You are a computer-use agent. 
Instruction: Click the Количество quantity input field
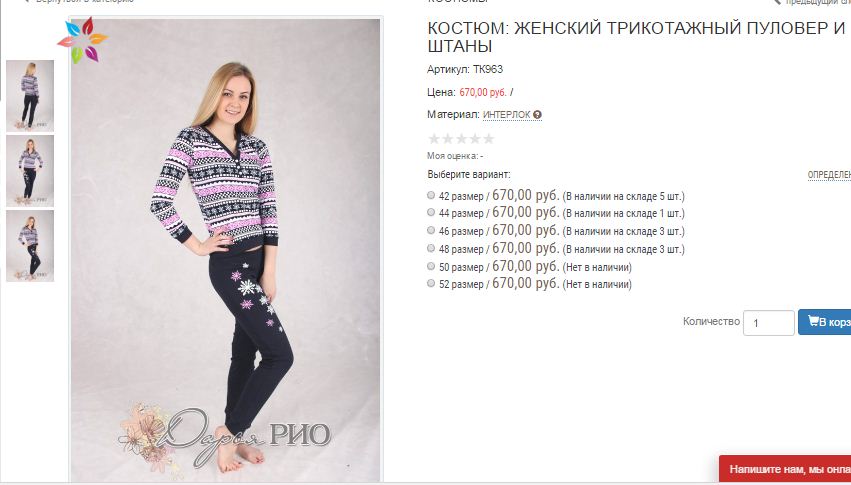click(769, 323)
